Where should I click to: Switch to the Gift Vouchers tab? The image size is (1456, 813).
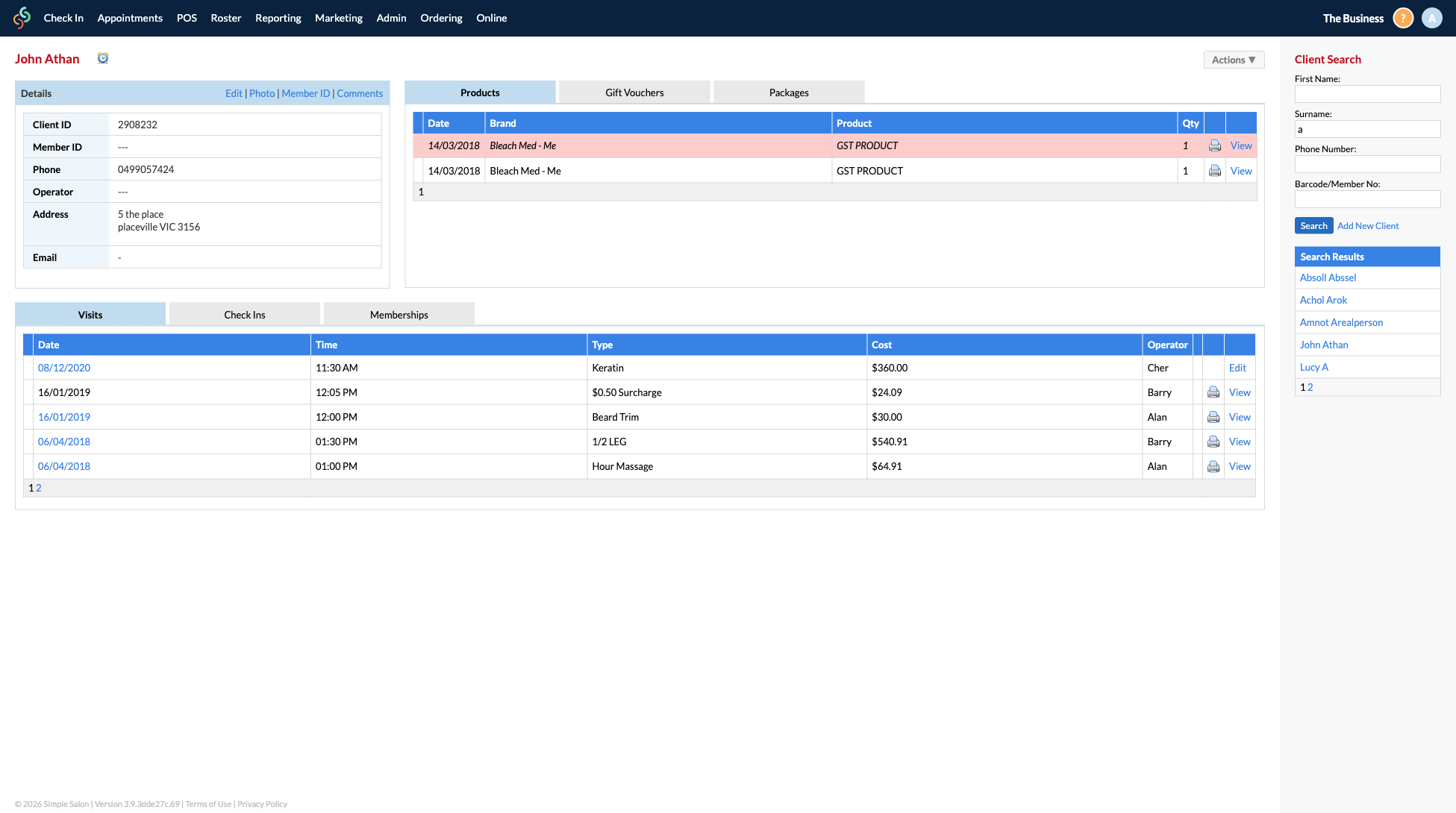pos(634,92)
